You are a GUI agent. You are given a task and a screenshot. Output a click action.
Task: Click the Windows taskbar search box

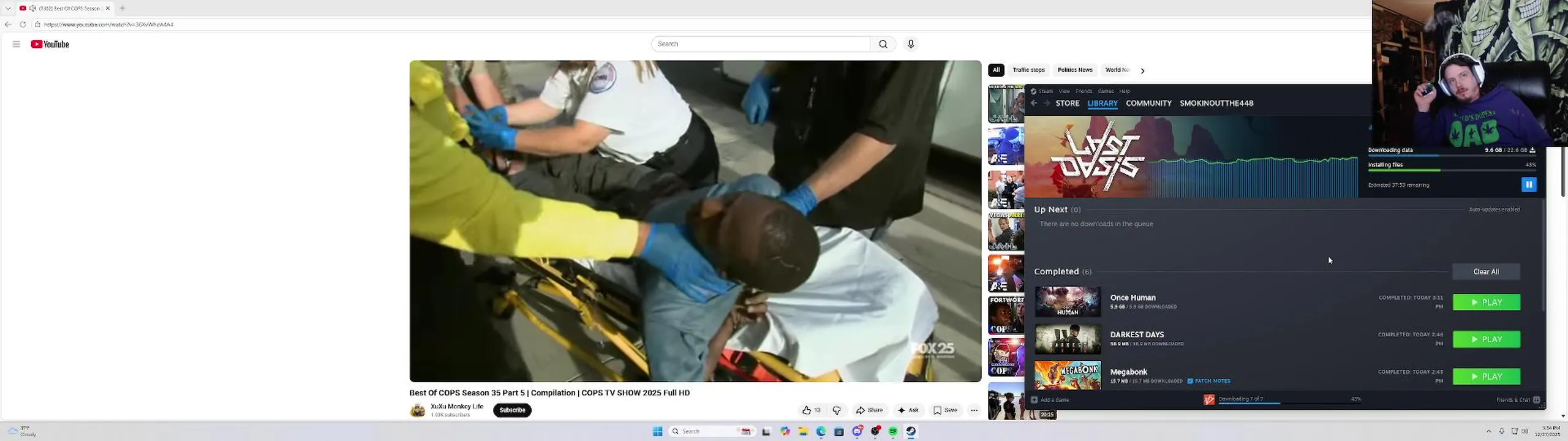coord(711,431)
